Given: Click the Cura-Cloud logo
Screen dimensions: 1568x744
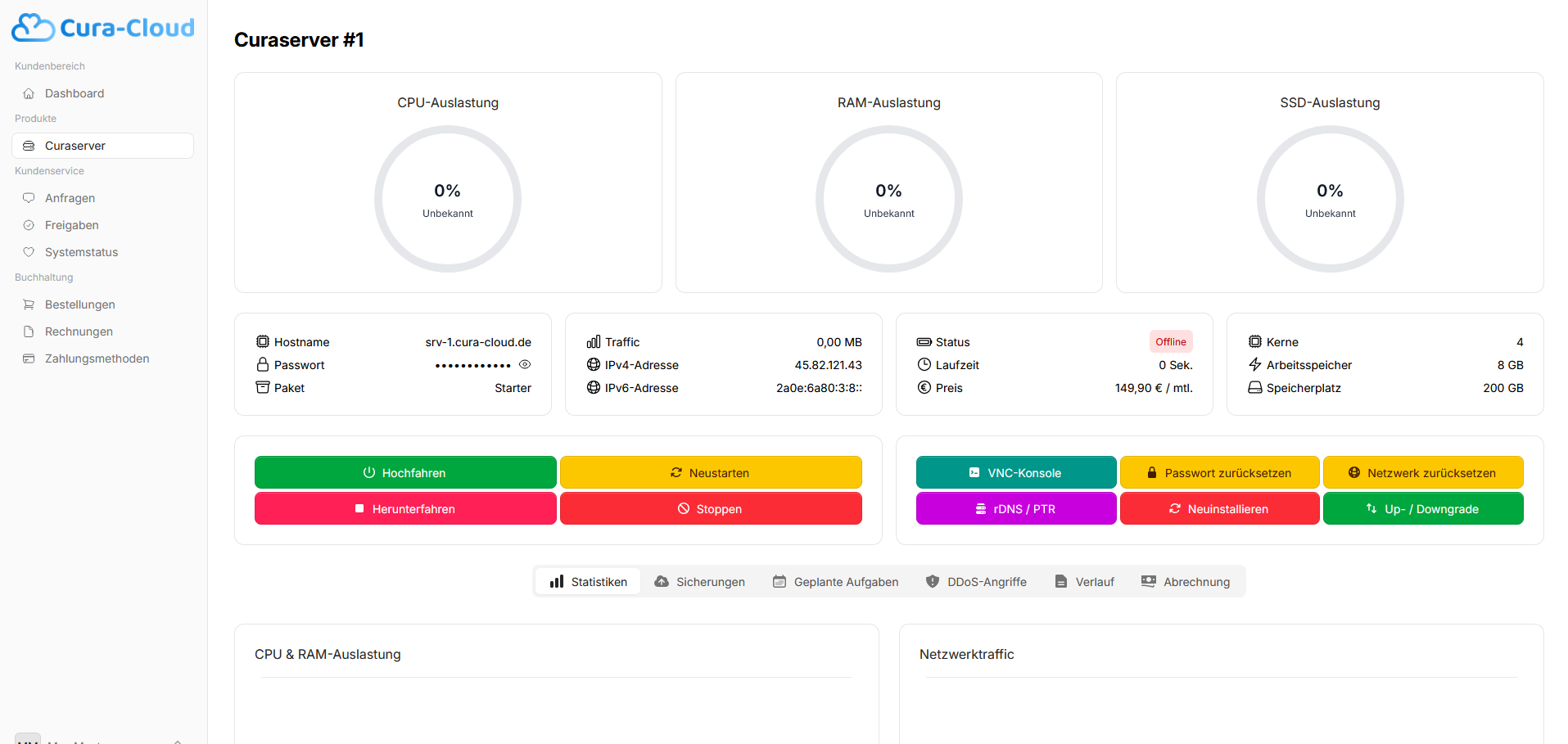Looking at the screenshot, I should click(x=103, y=28).
